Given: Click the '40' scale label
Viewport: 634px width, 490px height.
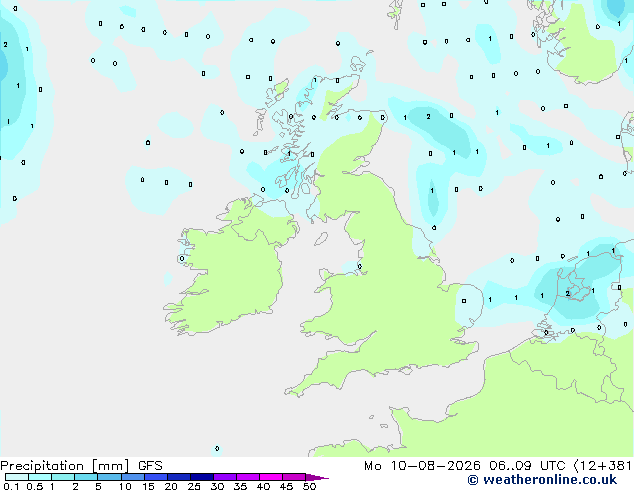Looking at the screenshot, I should (x=263, y=486).
